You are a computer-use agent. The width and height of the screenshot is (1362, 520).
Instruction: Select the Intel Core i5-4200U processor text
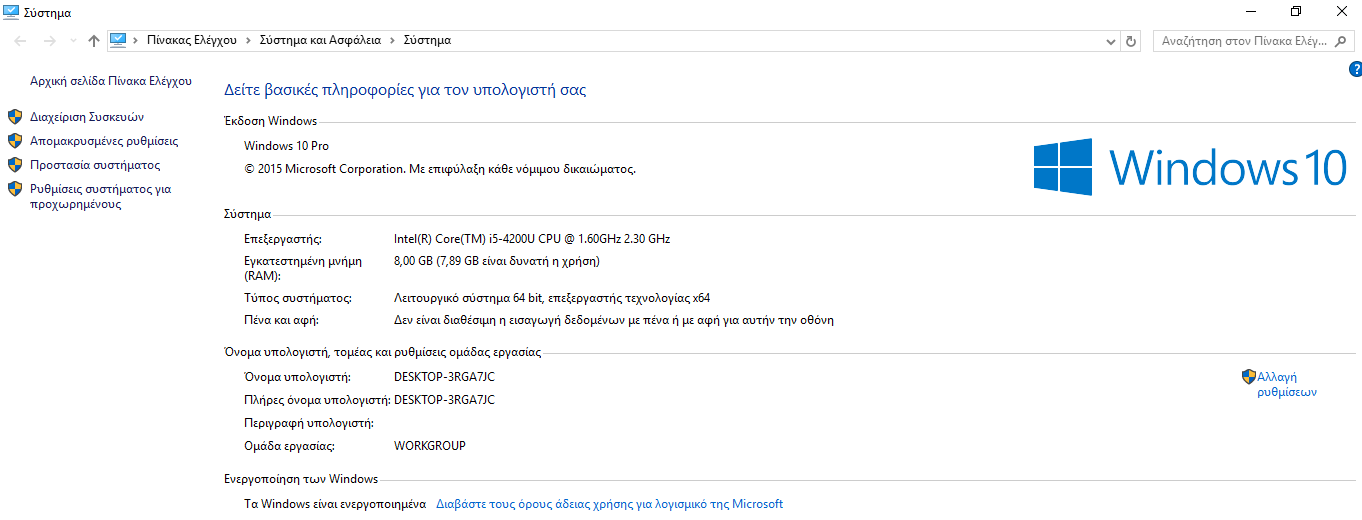[x=532, y=239]
